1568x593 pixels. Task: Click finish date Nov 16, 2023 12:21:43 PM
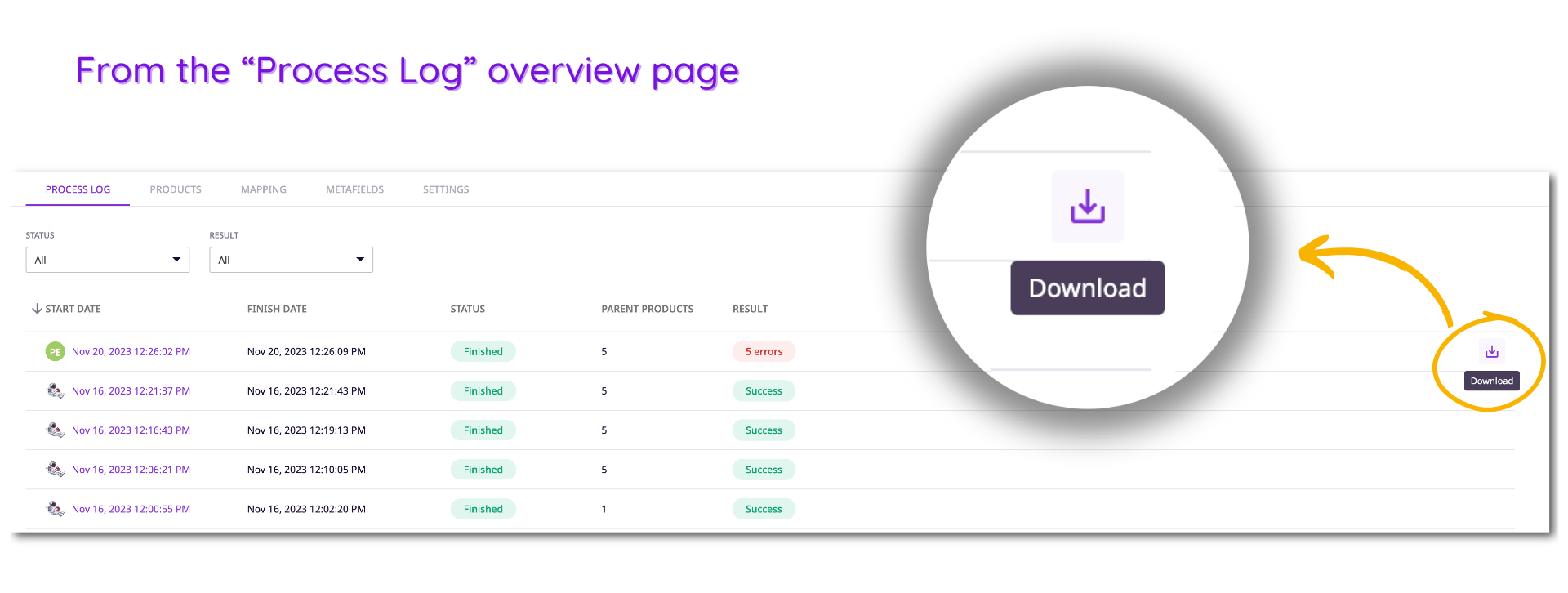(x=306, y=391)
